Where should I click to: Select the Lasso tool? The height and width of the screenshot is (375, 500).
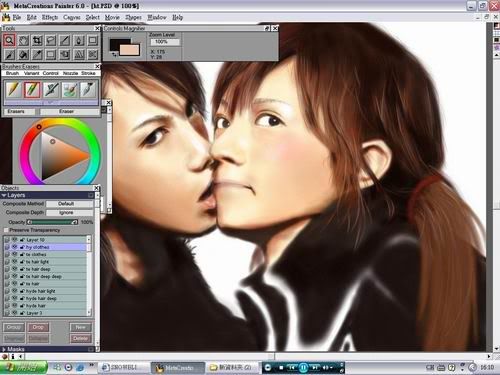(x=51, y=41)
